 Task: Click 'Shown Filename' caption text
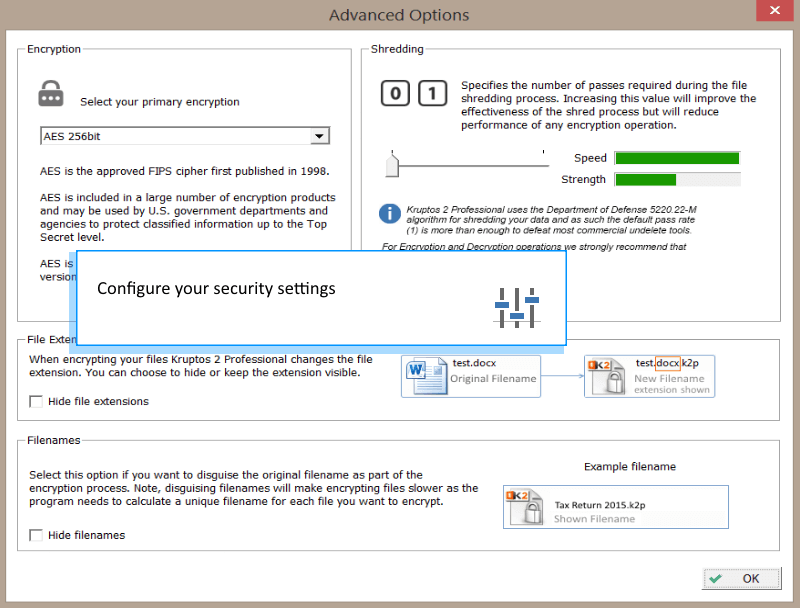[594, 519]
